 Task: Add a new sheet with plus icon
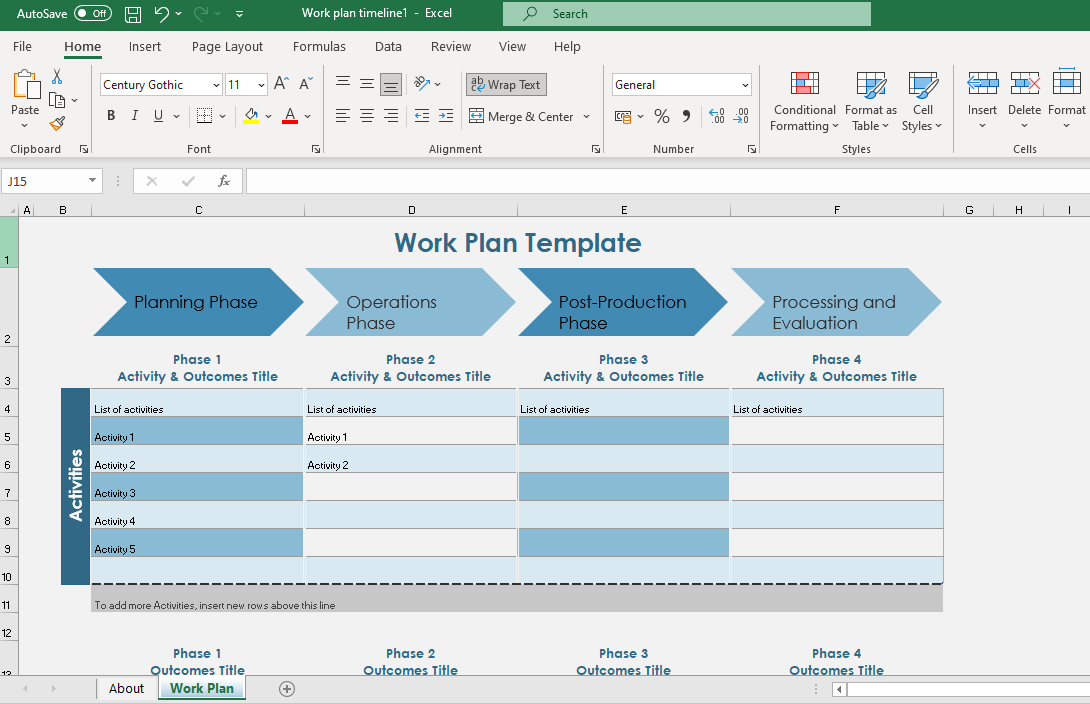coord(287,689)
